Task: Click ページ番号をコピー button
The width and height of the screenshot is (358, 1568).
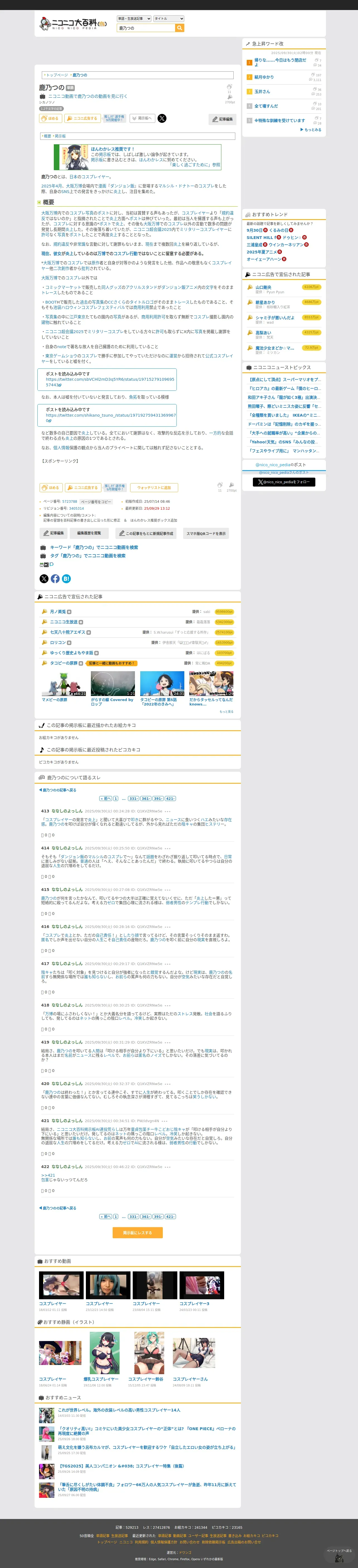Action: tap(96, 502)
